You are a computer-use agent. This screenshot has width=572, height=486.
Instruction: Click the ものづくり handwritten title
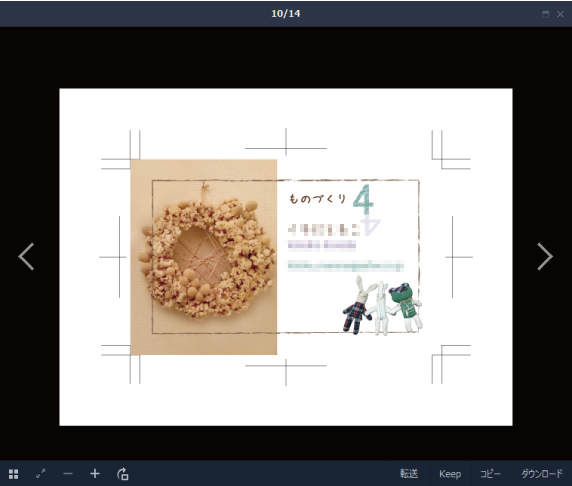click(x=317, y=199)
